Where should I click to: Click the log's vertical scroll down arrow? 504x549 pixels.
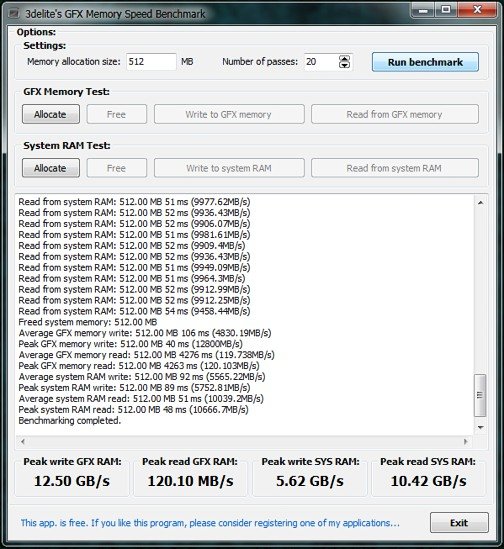pos(481,427)
